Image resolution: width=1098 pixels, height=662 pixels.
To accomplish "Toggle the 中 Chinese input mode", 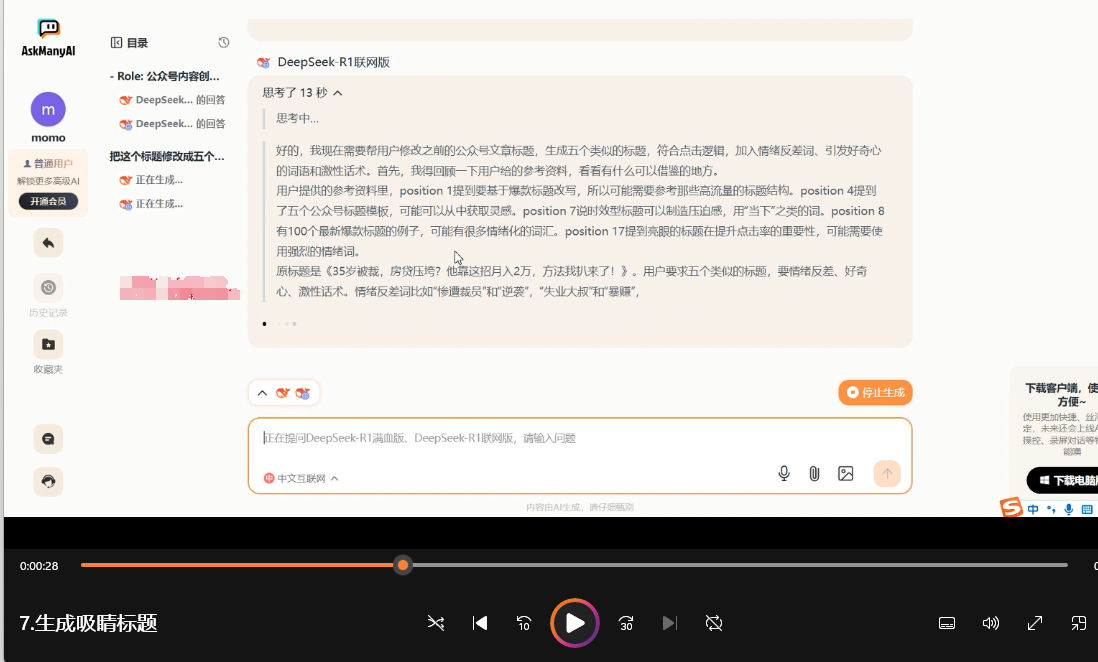I will (x=1034, y=509).
